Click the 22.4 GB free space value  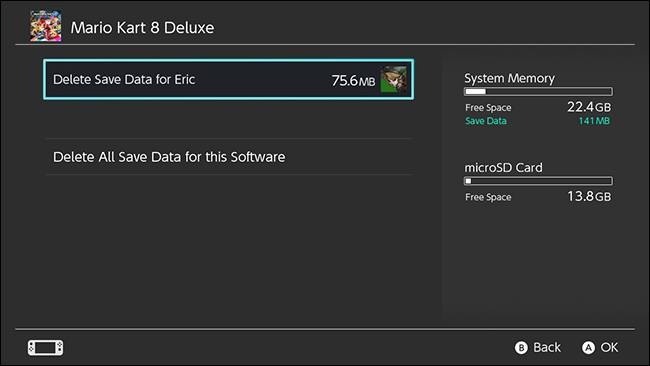(589, 107)
